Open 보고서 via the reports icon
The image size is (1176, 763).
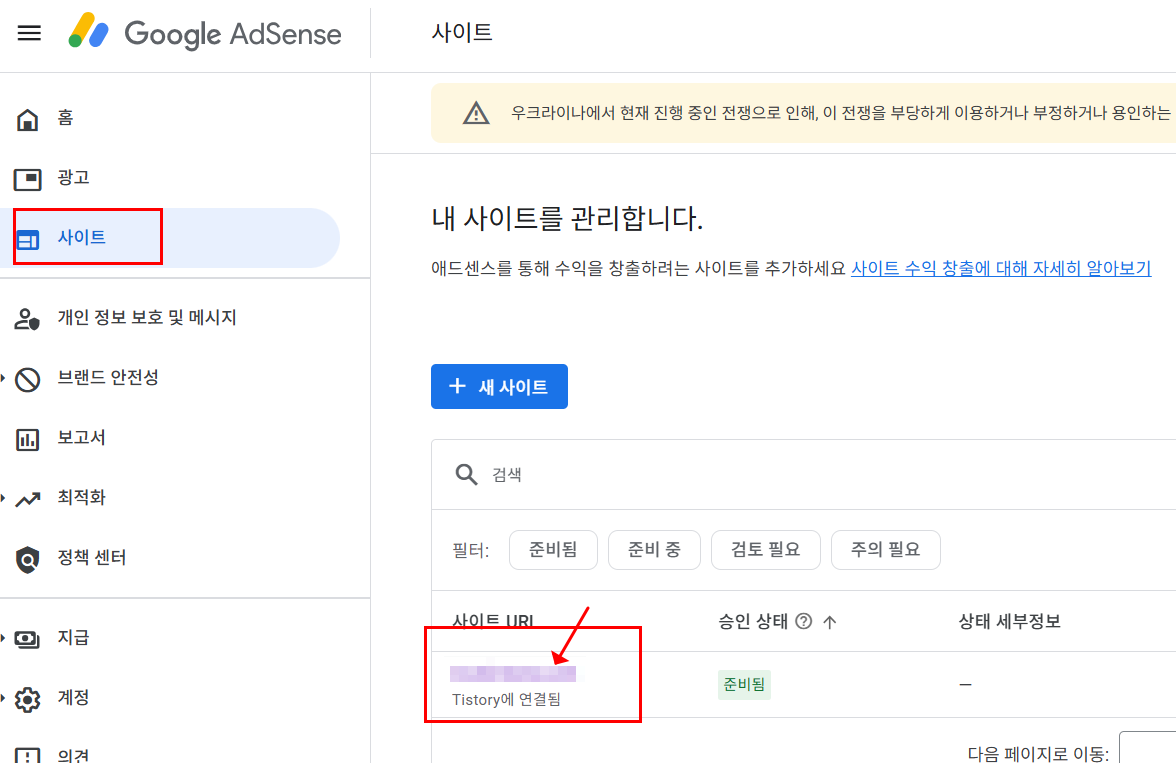(29, 437)
